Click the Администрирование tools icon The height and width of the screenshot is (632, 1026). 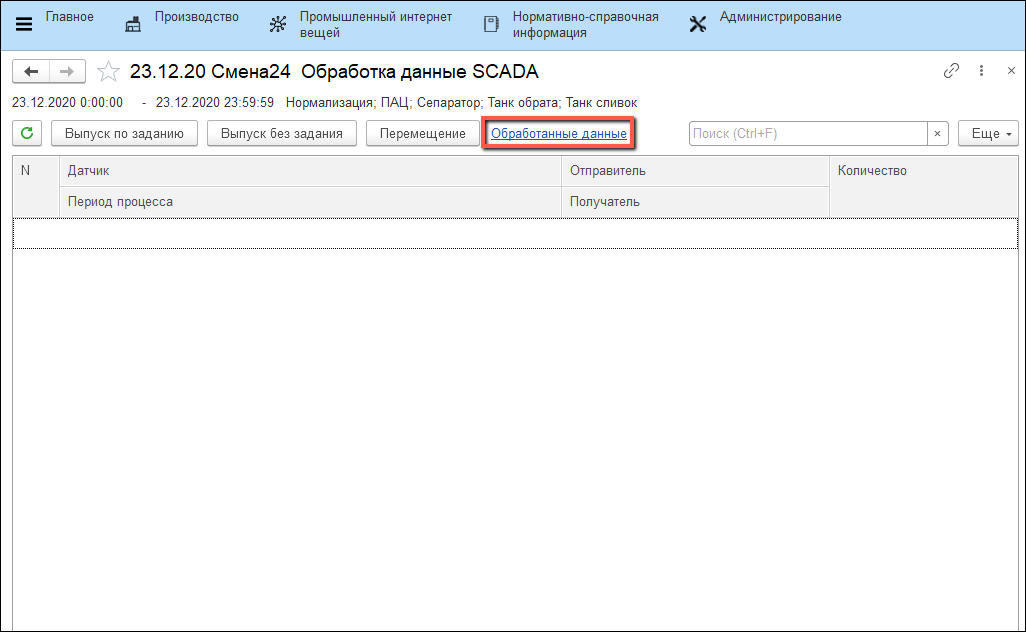pos(698,25)
